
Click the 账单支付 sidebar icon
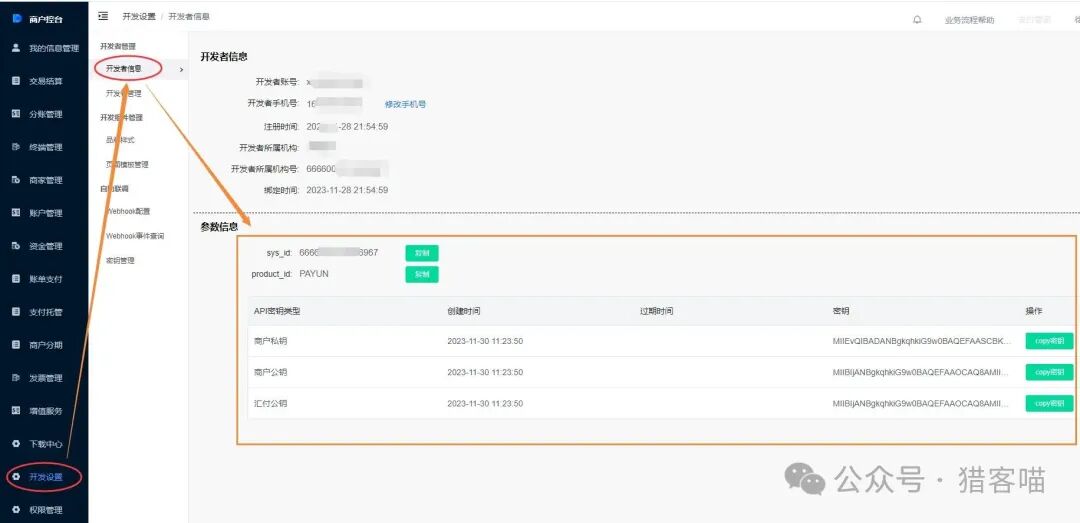pyautogui.click(x=16, y=278)
